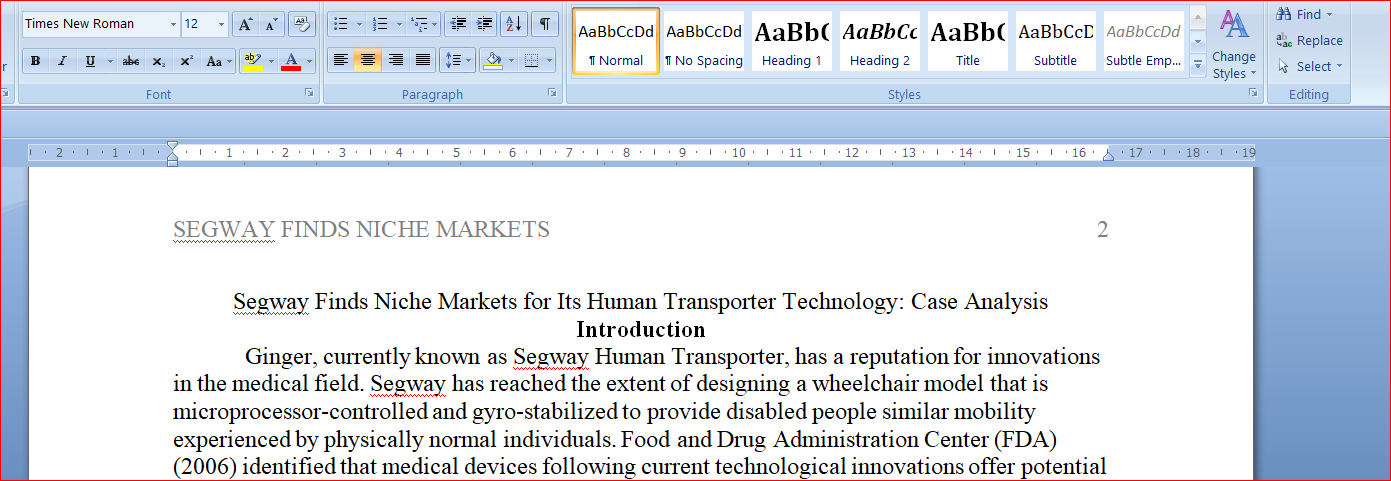Image resolution: width=1391 pixels, height=481 pixels.
Task: Expand the highlight color arrow
Action: point(270,61)
